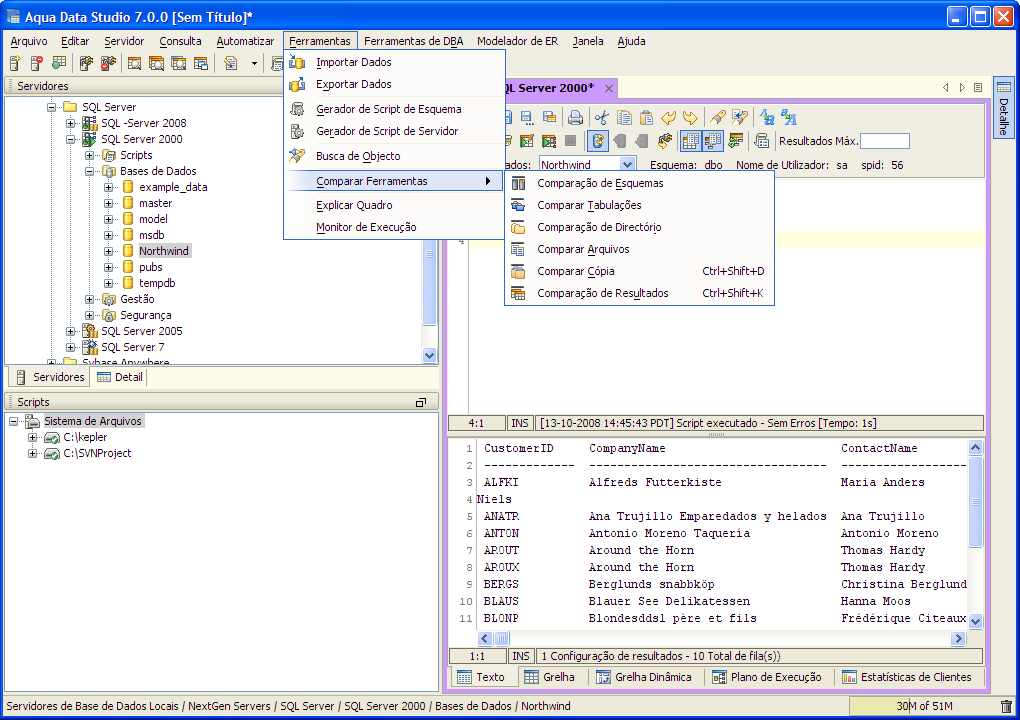Image resolution: width=1020 pixels, height=720 pixels.
Task: Choose Comparar Arquivos from submenu
Action: click(639, 250)
